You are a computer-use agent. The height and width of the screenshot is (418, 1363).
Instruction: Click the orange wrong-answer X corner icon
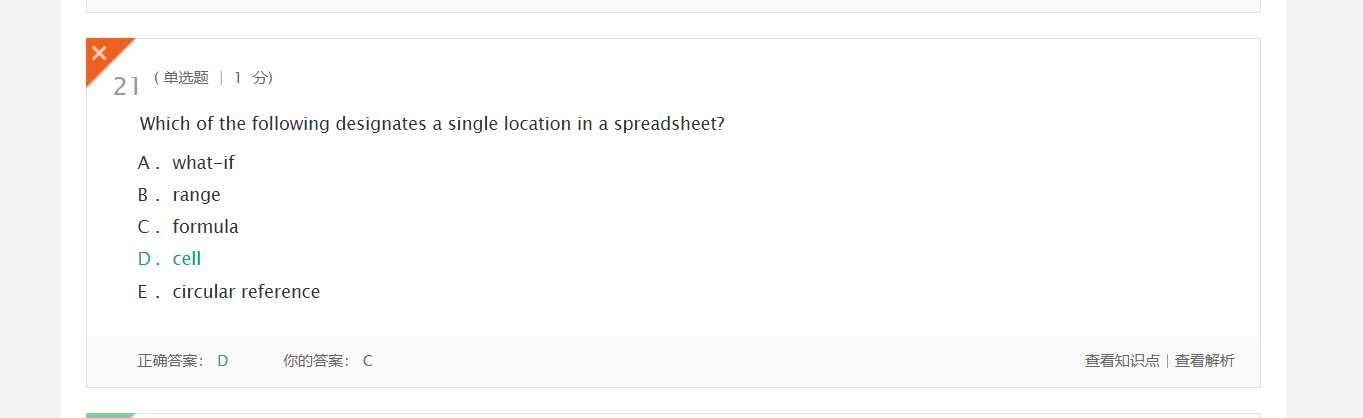pyautogui.click(x=101, y=54)
